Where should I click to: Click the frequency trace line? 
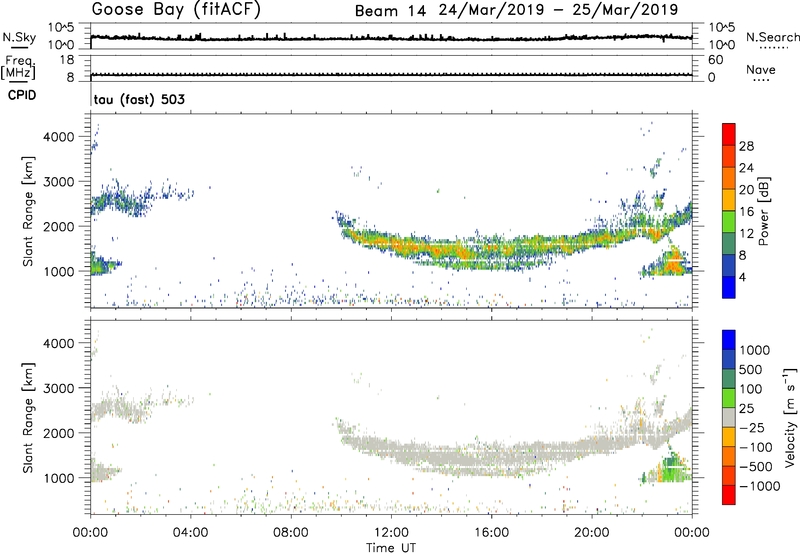tap(391, 75)
